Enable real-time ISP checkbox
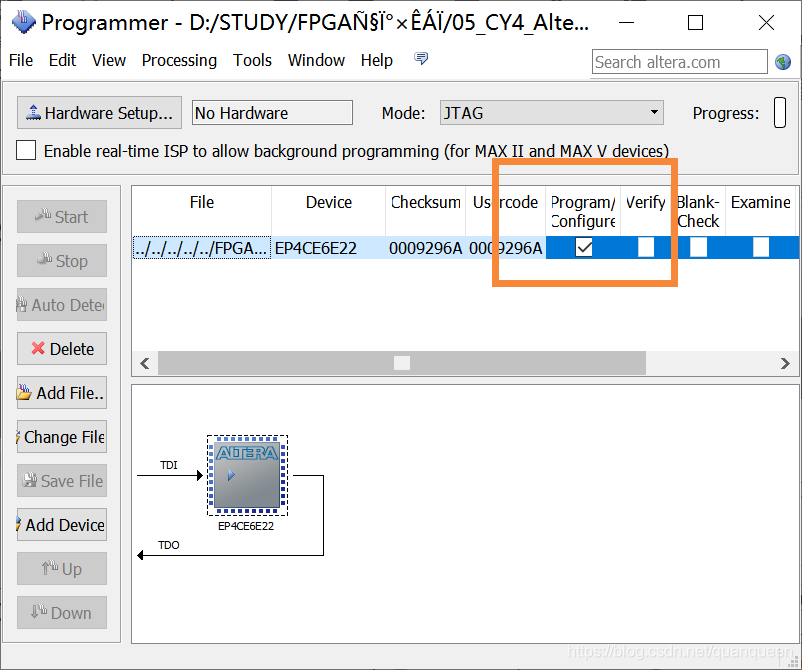The height and width of the screenshot is (670, 802). pyautogui.click(x=26, y=150)
